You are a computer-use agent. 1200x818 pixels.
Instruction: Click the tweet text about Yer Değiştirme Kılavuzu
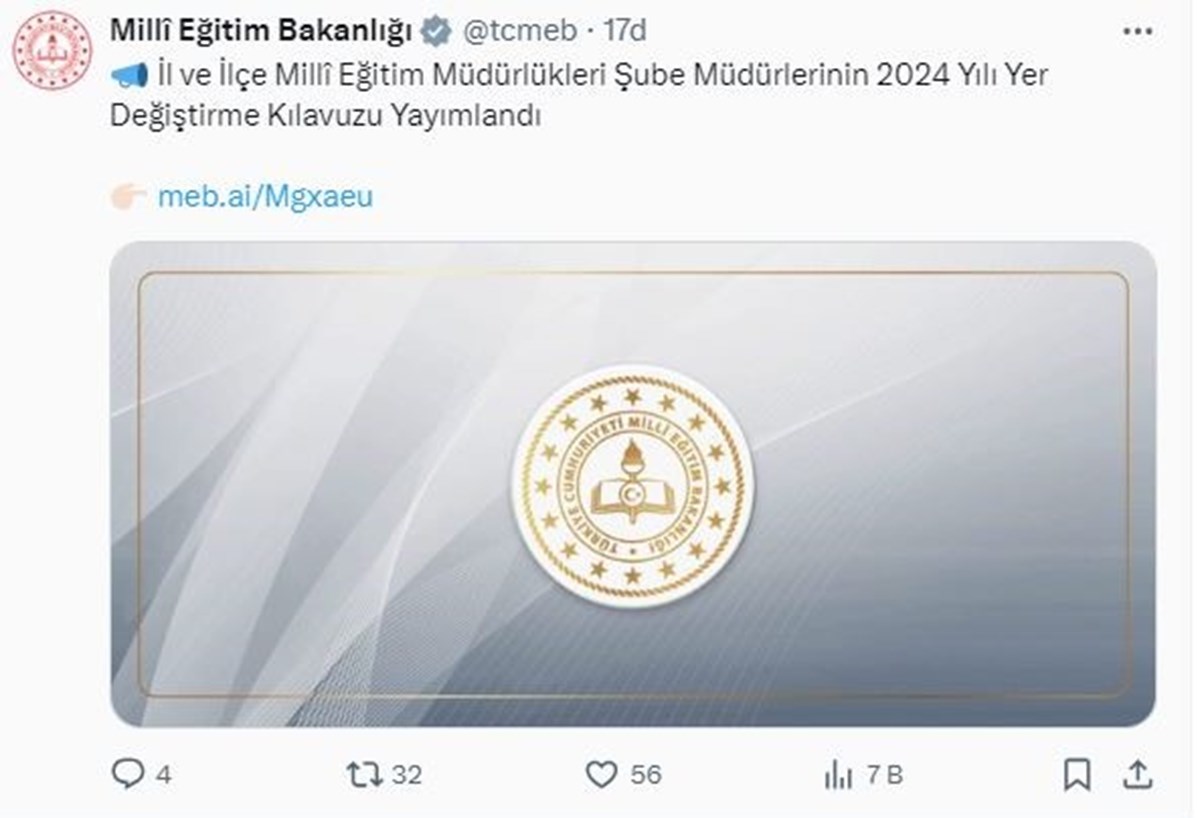580,95
